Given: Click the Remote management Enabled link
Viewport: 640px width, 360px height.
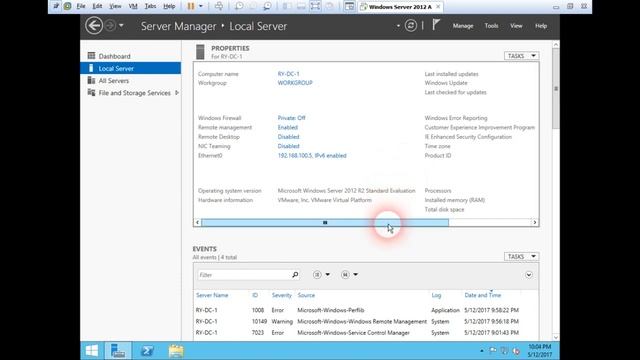Looking at the screenshot, I should tap(287, 127).
